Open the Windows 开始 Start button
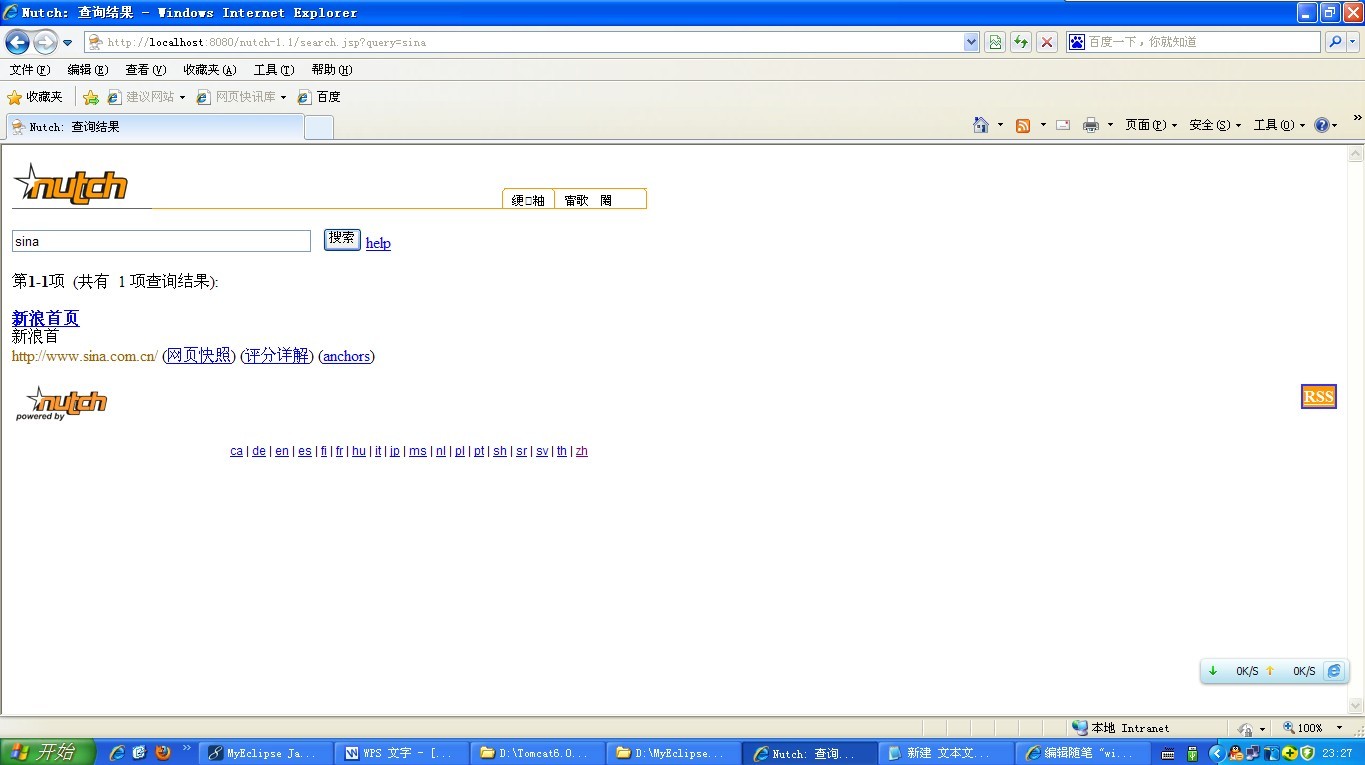The image size is (1365, 765). (48, 752)
